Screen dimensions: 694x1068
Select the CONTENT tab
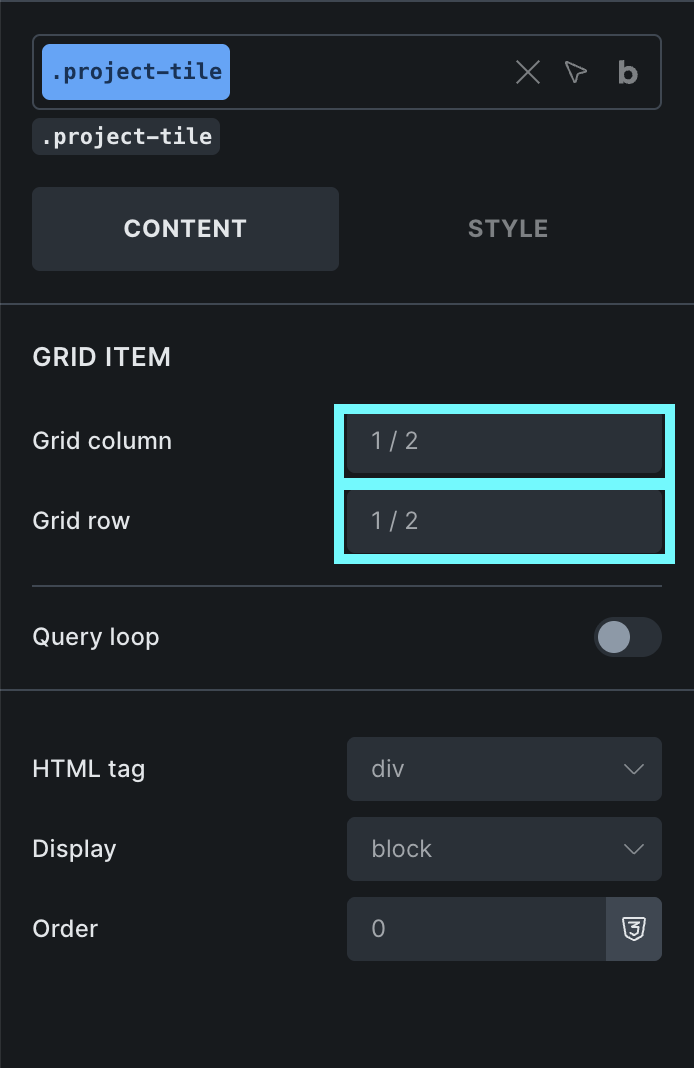pos(185,229)
